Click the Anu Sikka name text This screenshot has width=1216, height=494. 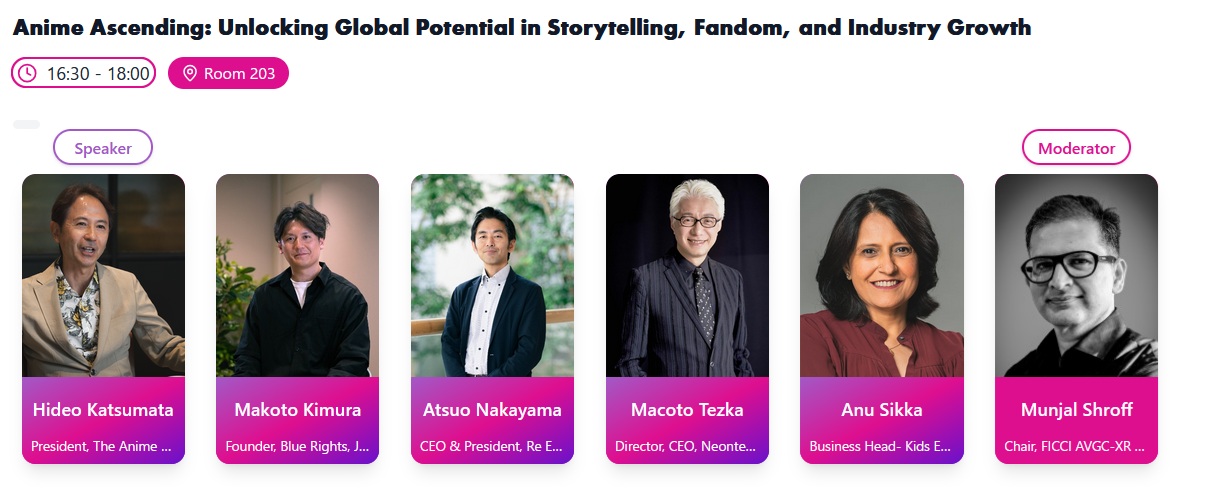point(882,410)
